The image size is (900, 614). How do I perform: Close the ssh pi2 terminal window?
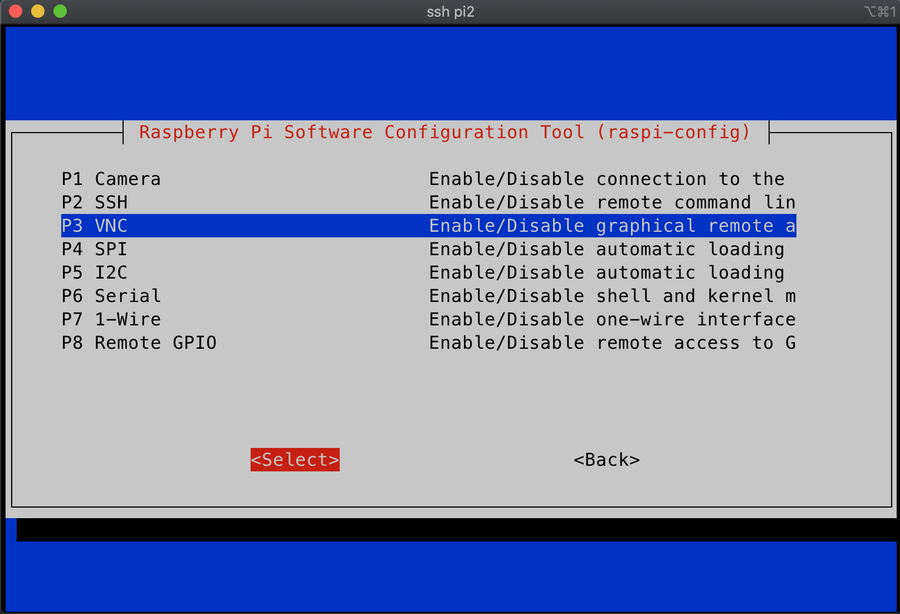tap(15, 11)
